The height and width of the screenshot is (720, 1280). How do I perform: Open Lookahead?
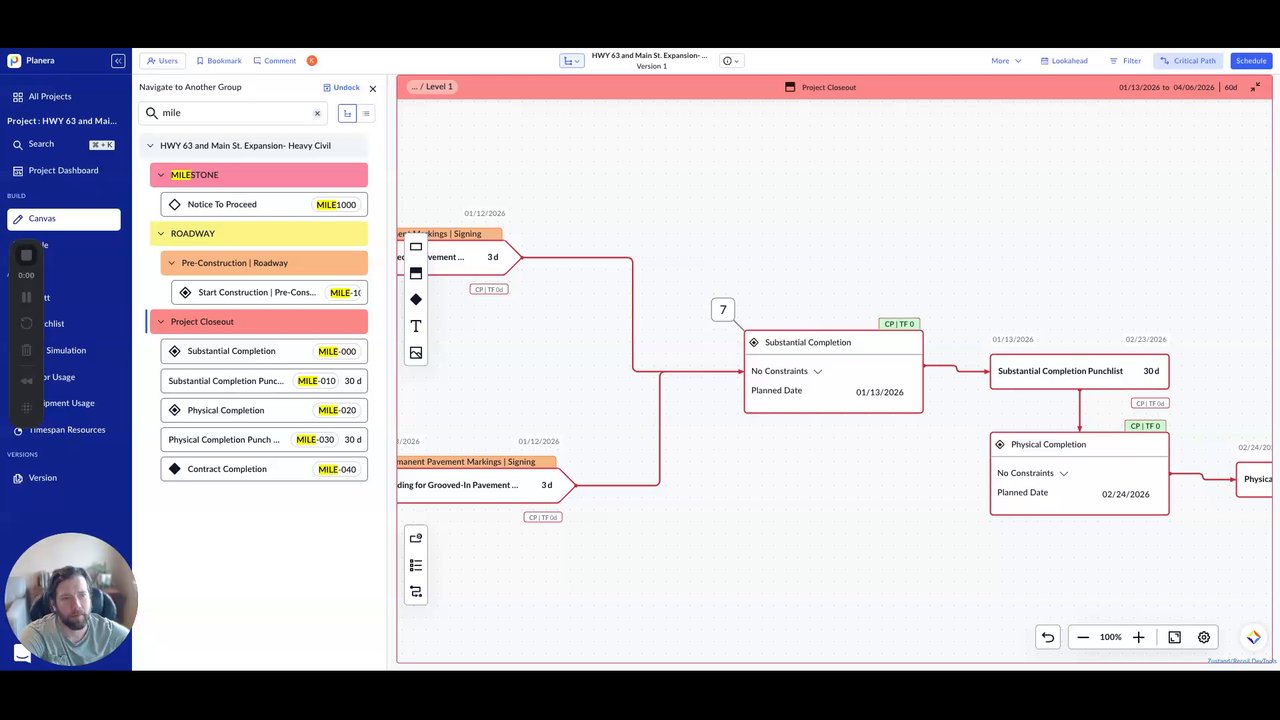tap(1064, 61)
